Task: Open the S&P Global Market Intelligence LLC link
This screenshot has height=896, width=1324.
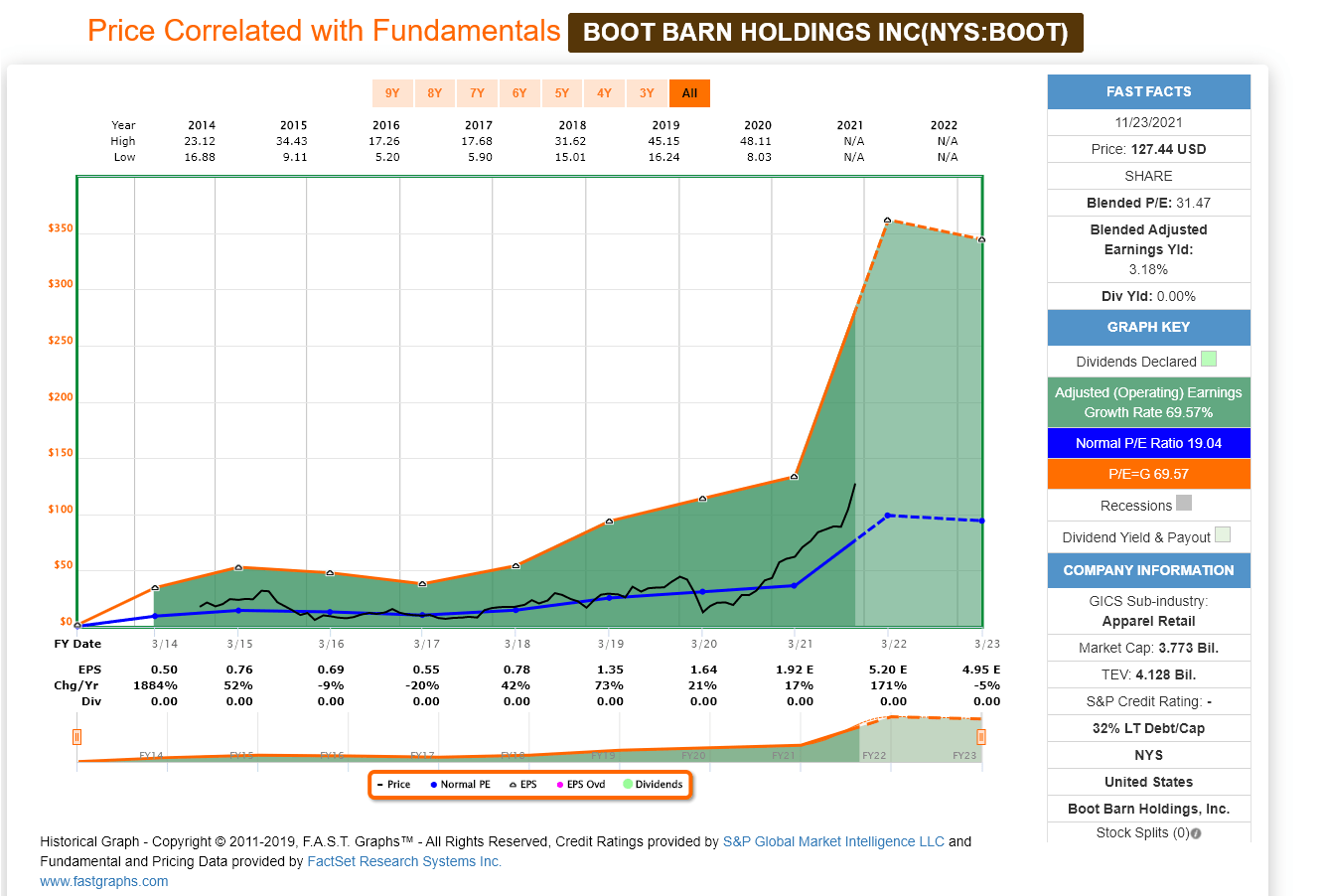Action: point(833,841)
